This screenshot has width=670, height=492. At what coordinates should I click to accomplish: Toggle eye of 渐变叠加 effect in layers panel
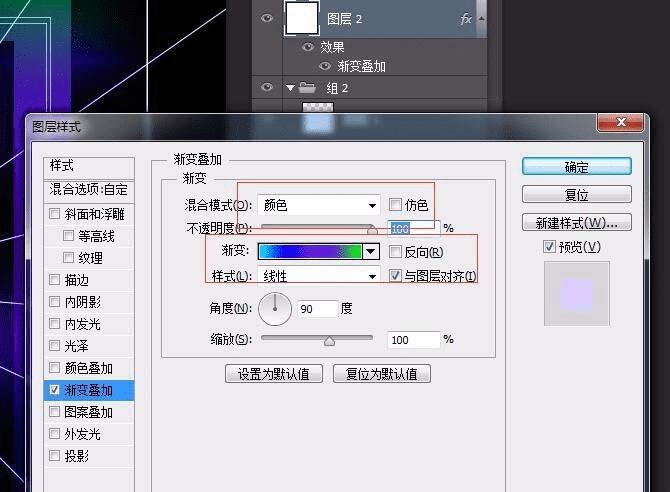(325, 66)
